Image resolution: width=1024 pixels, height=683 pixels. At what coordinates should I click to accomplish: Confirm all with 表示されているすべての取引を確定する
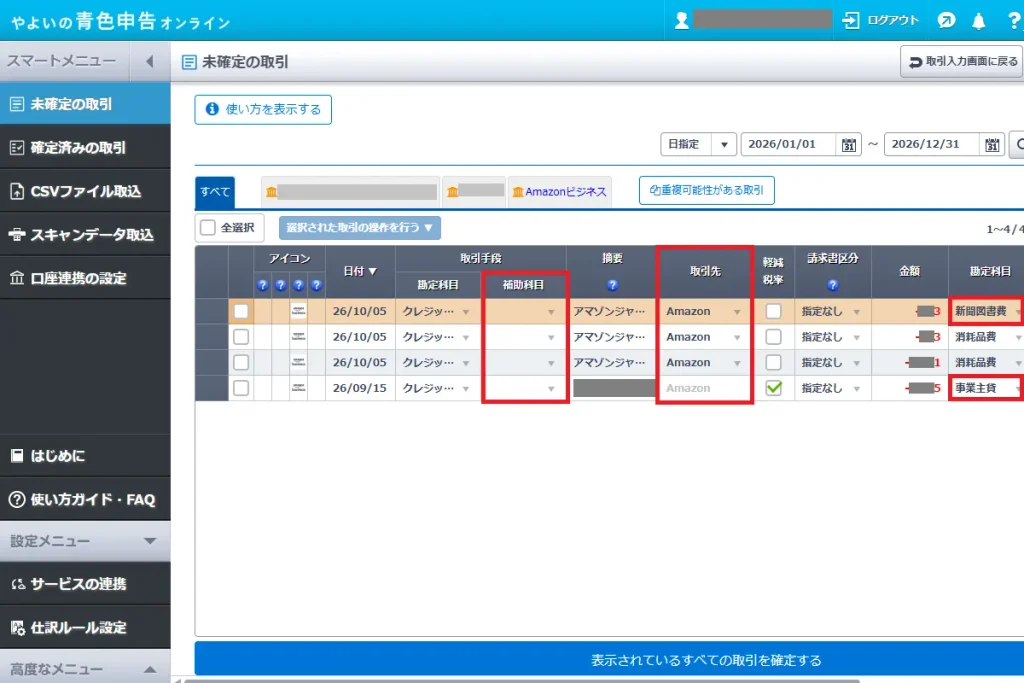(609, 660)
